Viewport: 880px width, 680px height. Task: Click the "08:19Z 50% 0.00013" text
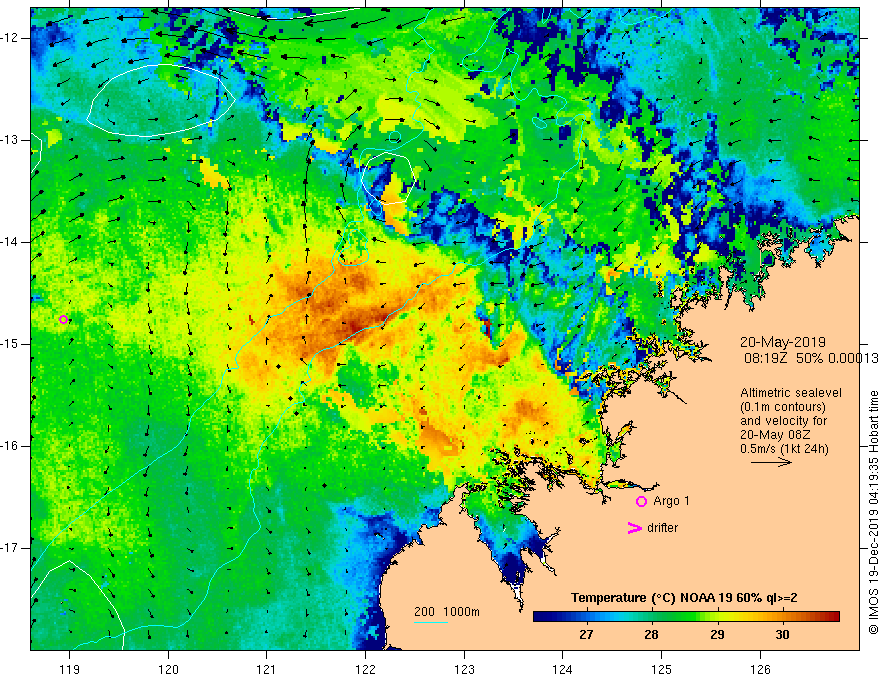[810, 358]
